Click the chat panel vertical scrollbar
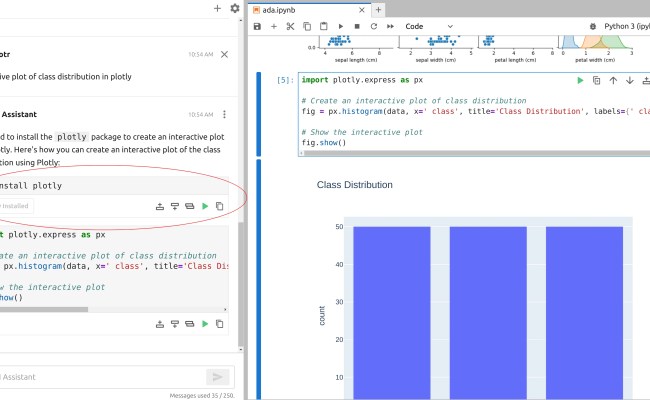The image size is (650, 400). 241,286
